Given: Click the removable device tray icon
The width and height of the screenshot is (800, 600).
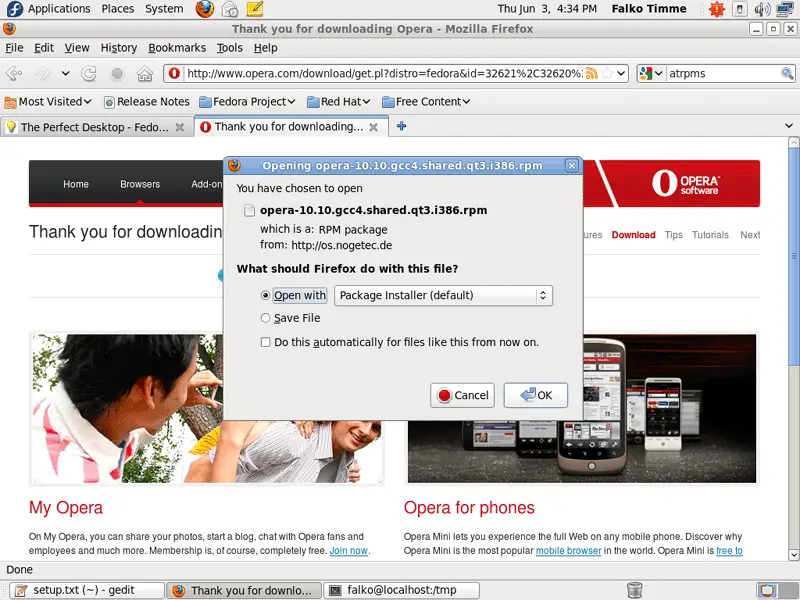Looking at the screenshot, I should [739, 9].
